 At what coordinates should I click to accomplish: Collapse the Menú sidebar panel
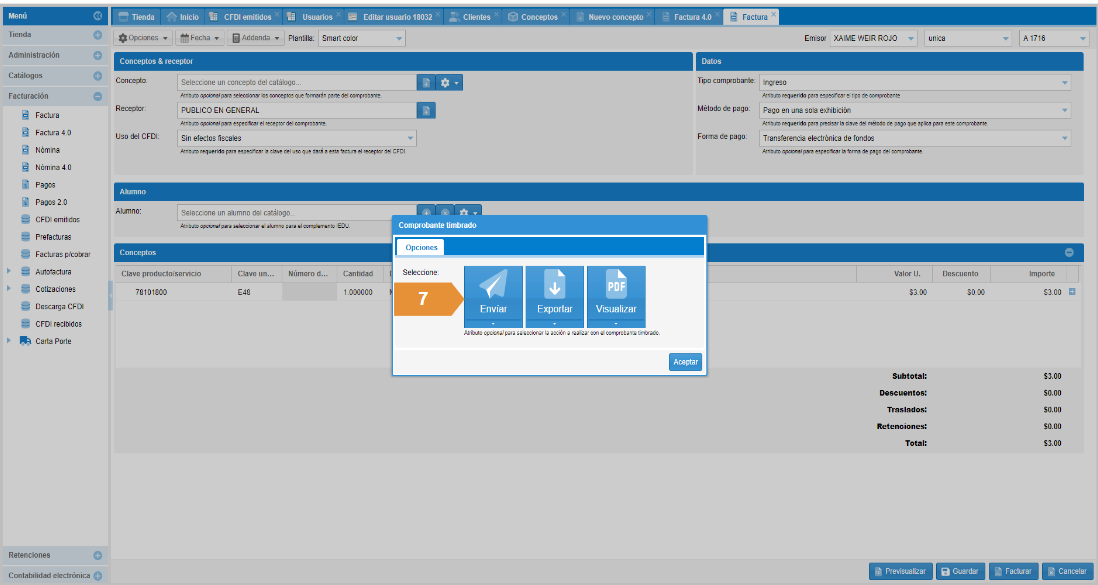coord(97,16)
